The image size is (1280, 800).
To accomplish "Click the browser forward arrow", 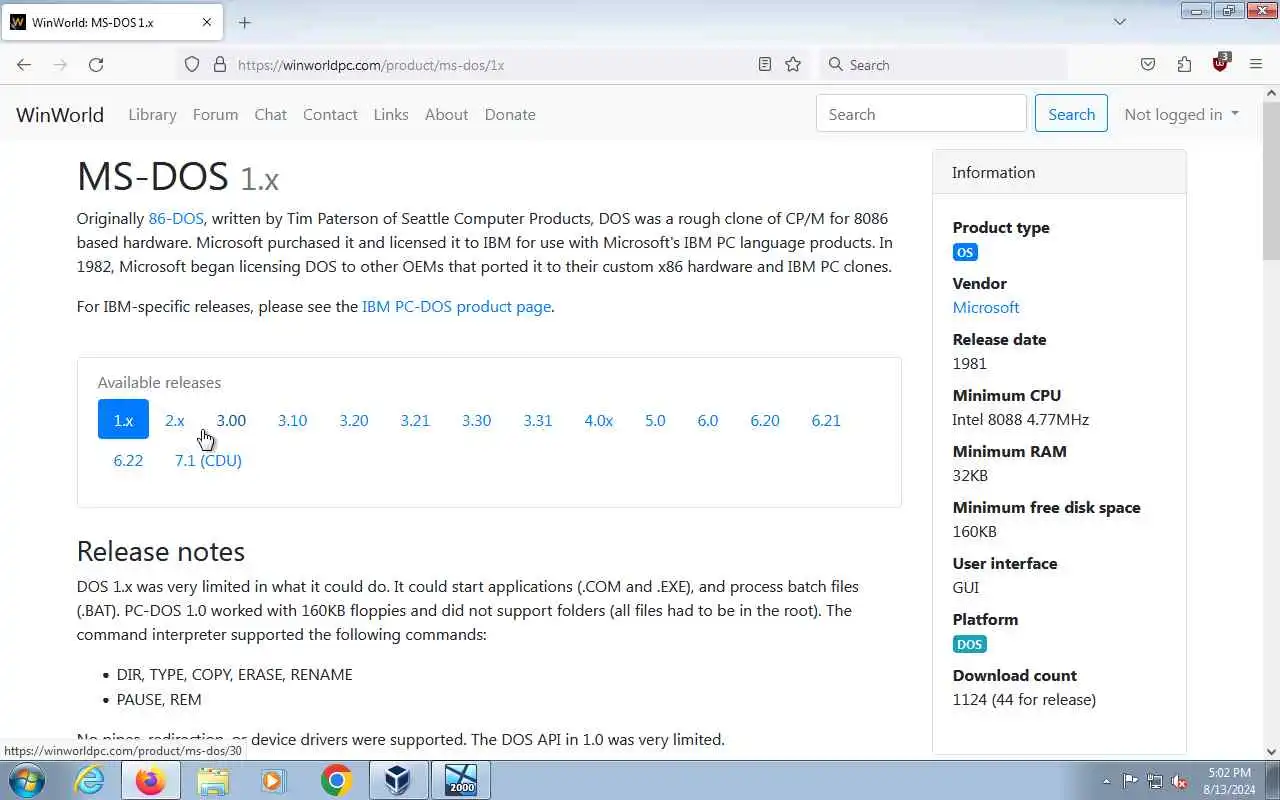I will pyautogui.click(x=60, y=64).
